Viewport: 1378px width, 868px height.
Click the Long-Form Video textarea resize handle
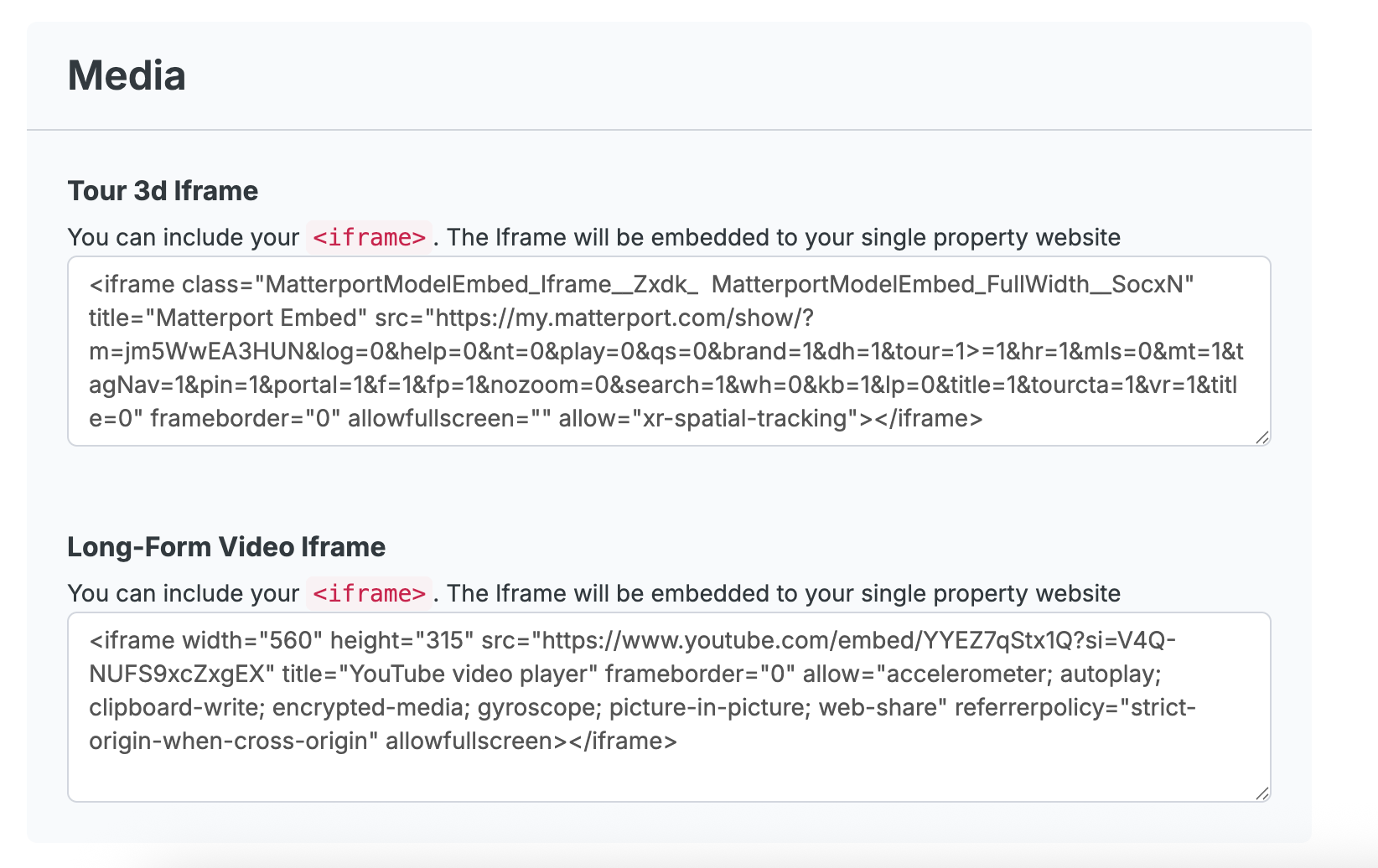click(x=1262, y=793)
